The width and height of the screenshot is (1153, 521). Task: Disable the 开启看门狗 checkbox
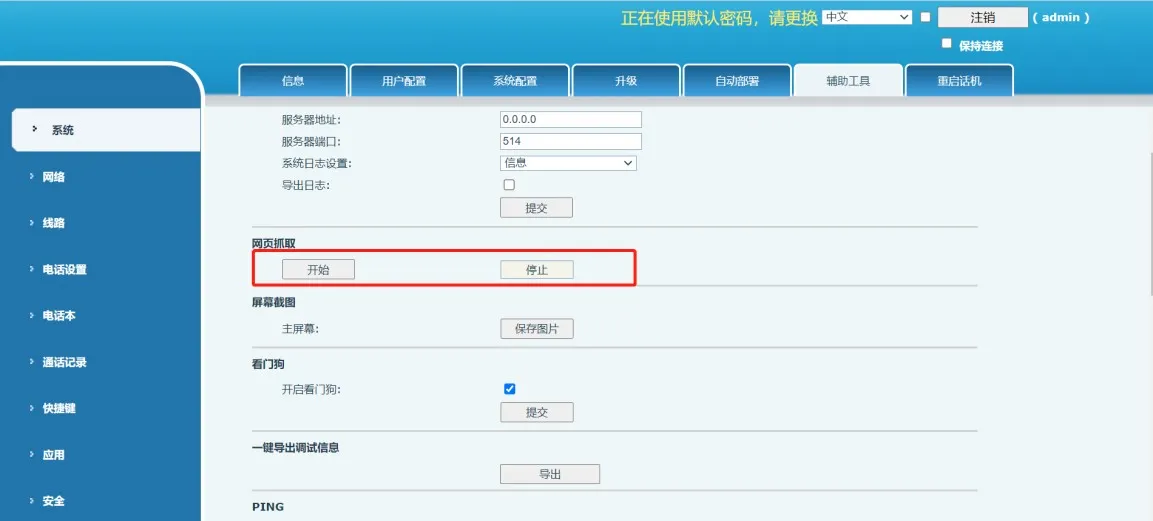point(509,389)
